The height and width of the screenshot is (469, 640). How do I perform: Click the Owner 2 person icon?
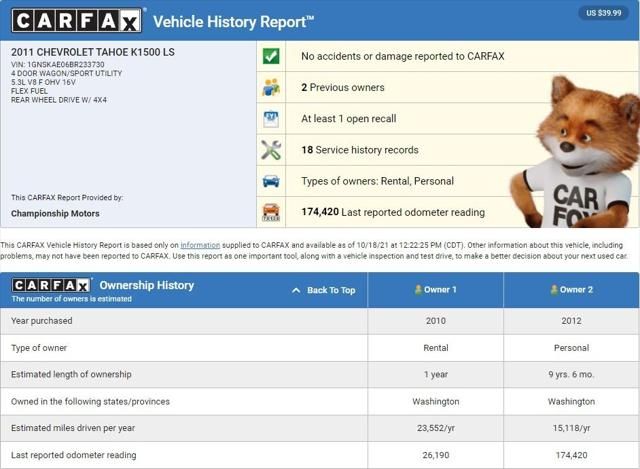[x=554, y=289]
